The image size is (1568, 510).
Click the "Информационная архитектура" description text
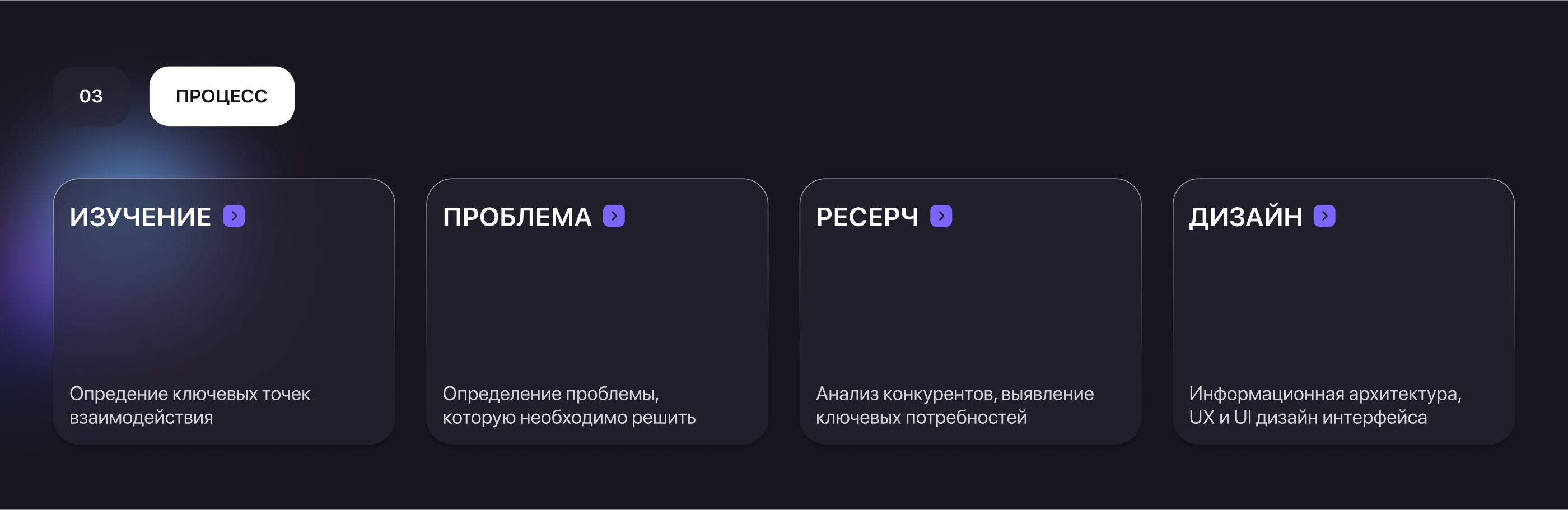point(1324,405)
